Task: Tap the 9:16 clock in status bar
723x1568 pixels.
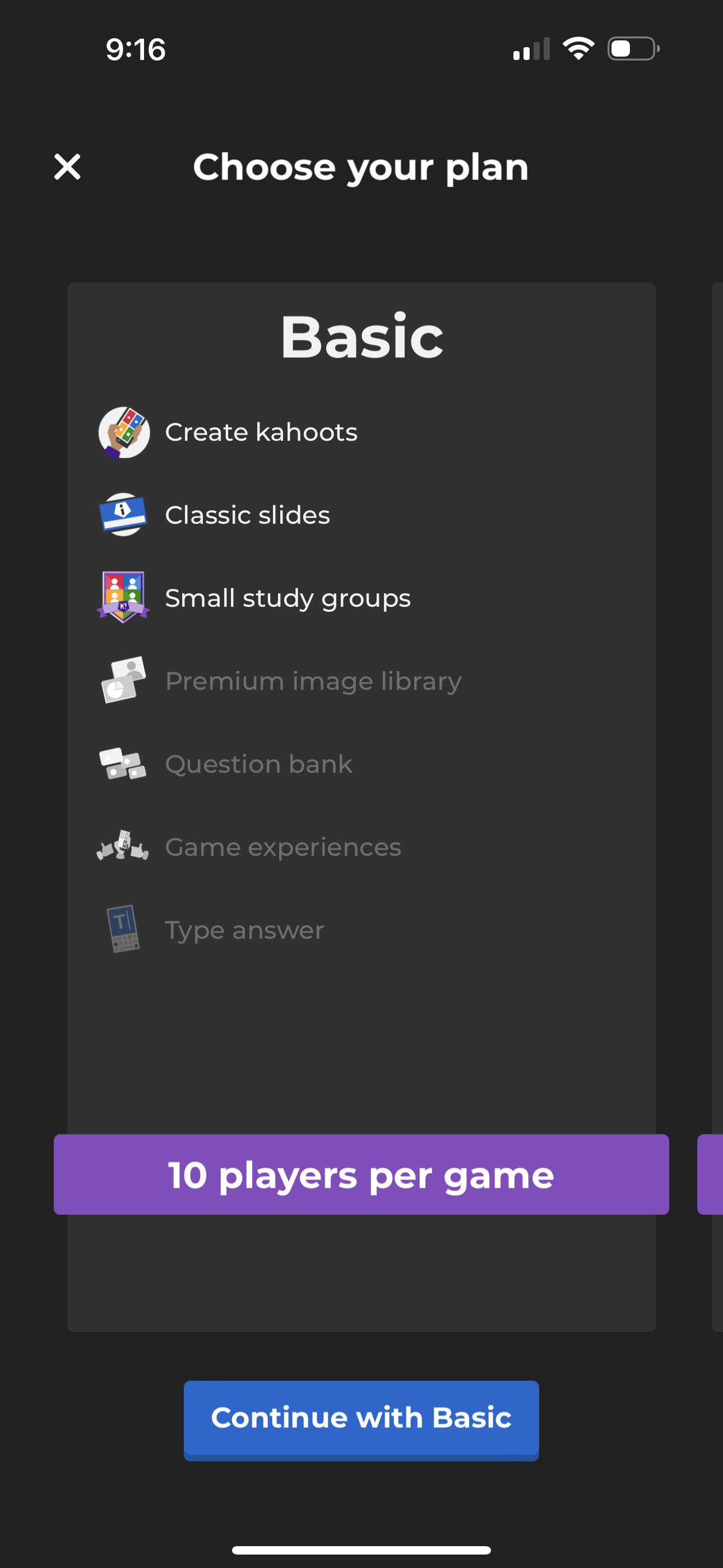Action: [135, 50]
